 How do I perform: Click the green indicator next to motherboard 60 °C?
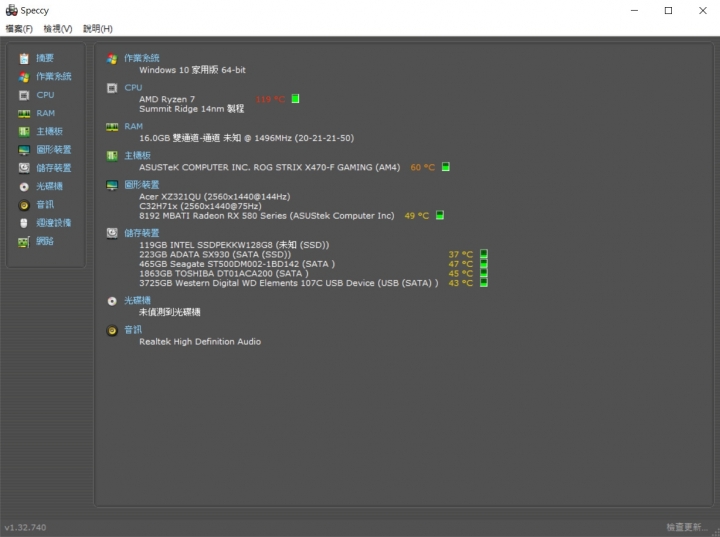pyautogui.click(x=445, y=167)
